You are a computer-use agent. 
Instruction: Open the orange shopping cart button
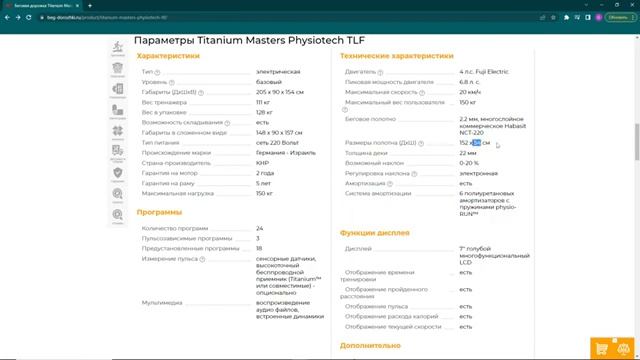pyautogui.click(x=601, y=349)
